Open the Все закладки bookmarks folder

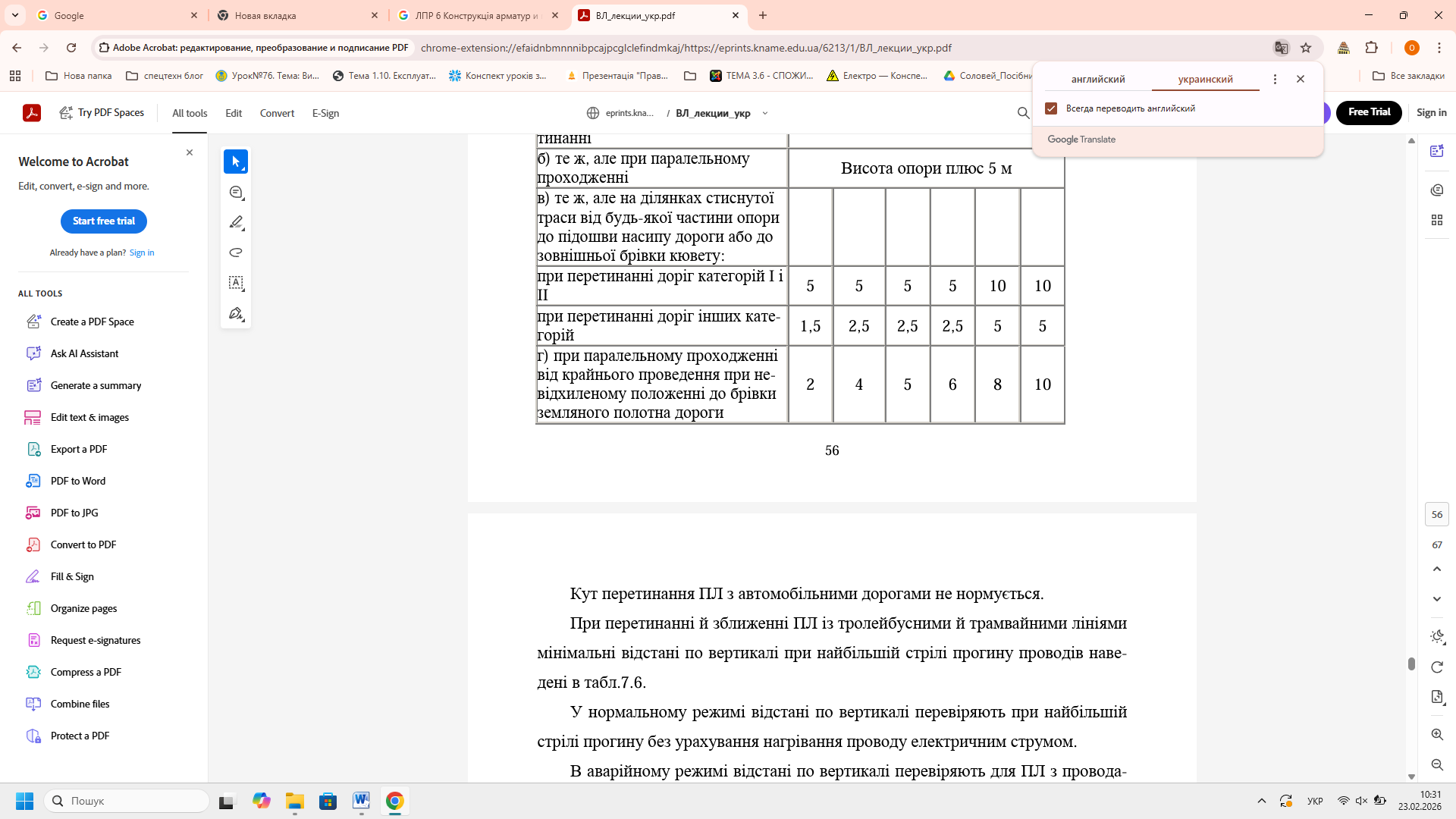1409,76
